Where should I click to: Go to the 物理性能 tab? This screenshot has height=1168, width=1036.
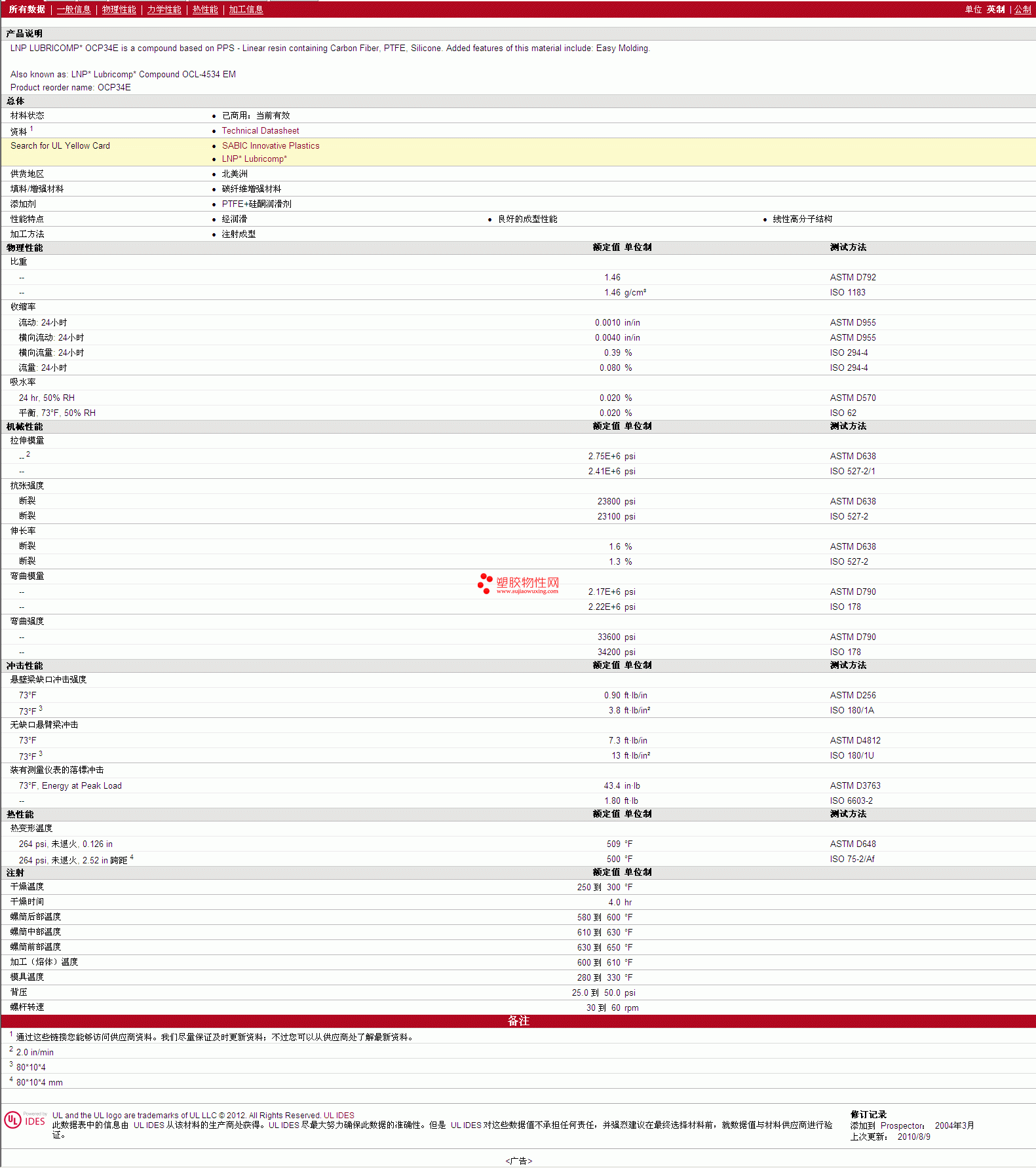coord(119,9)
